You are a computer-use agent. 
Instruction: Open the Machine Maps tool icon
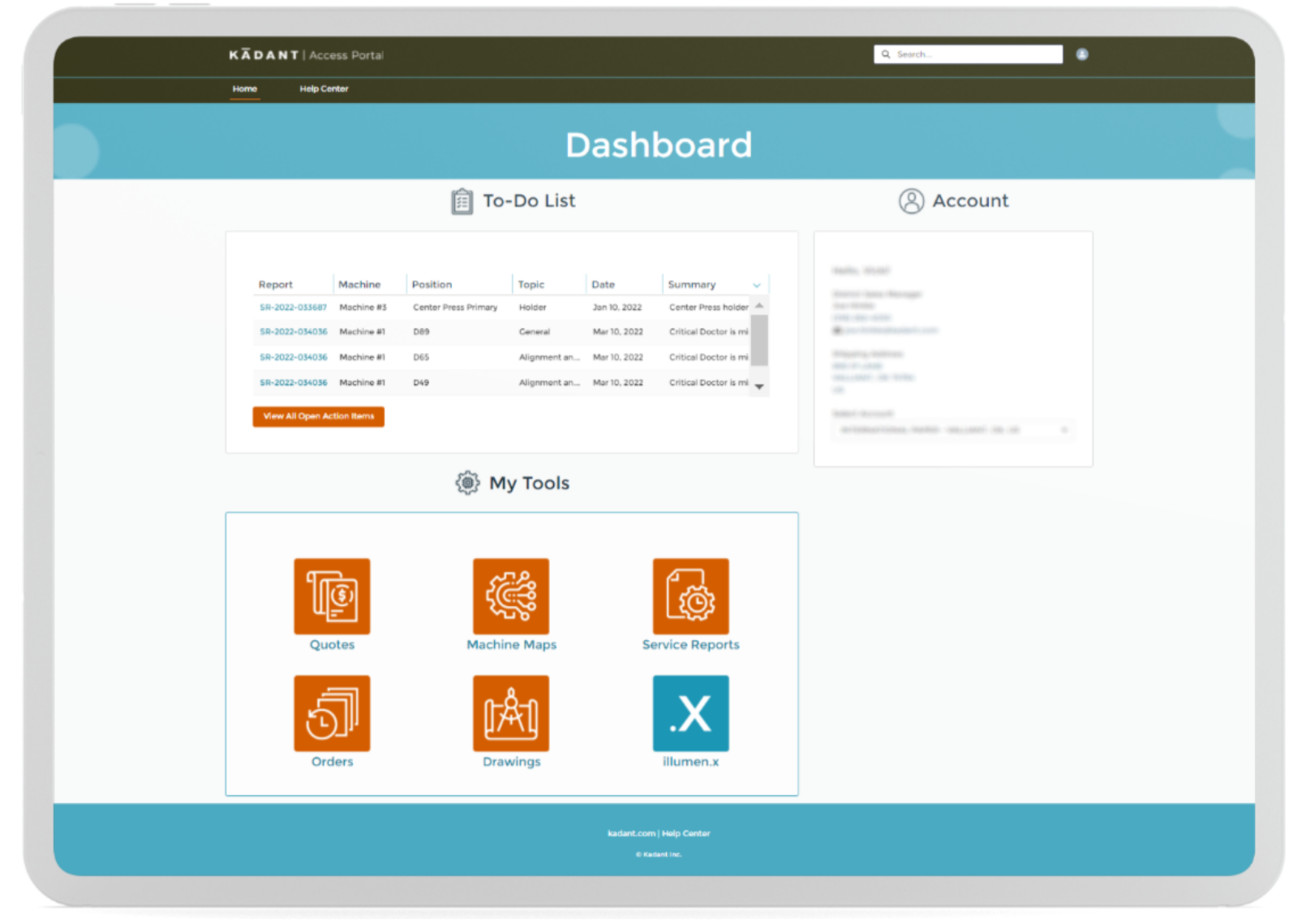(511, 596)
